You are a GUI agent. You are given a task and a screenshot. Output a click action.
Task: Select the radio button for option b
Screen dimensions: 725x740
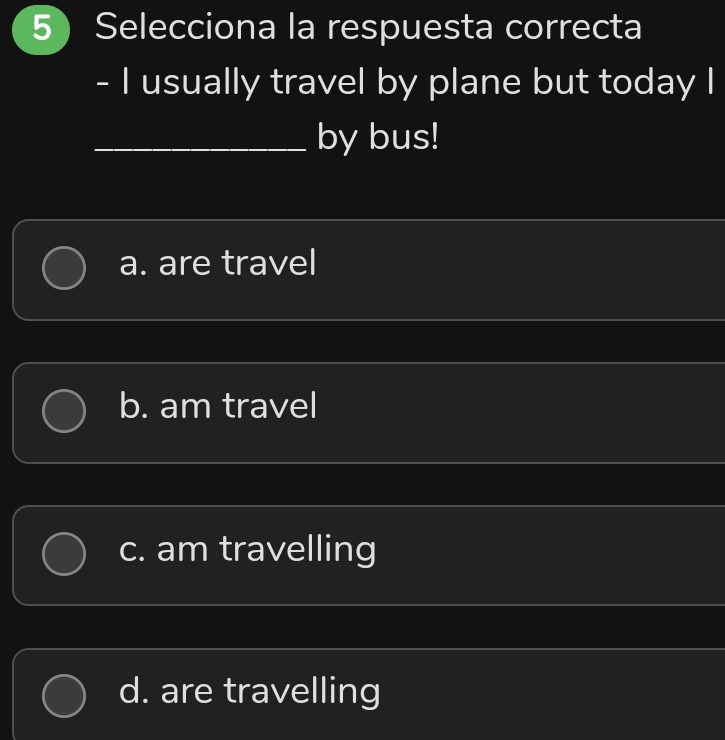(64, 411)
